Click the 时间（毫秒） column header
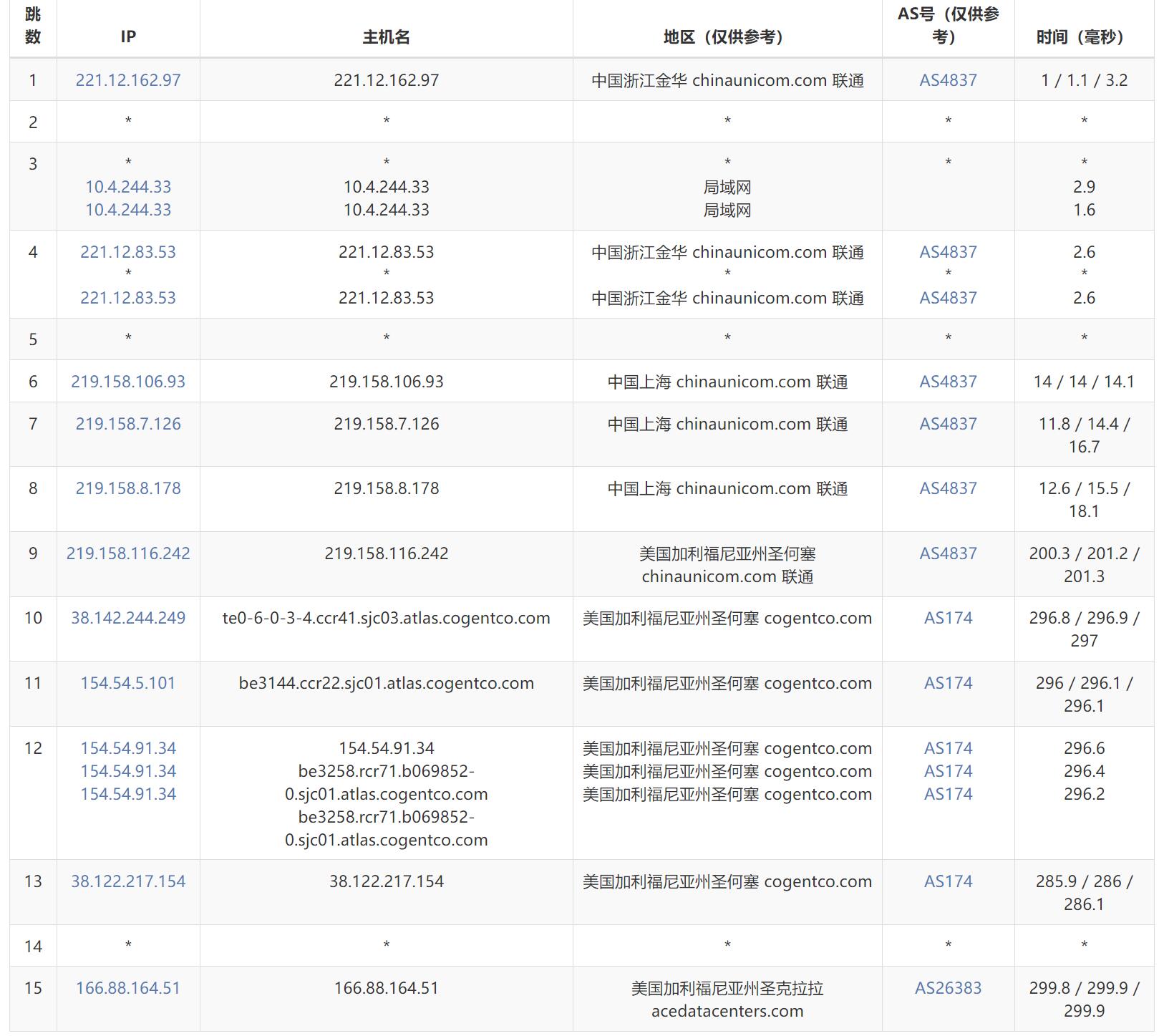Image resolution: width=1159 pixels, height=1036 pixels. coord(1084,37)
